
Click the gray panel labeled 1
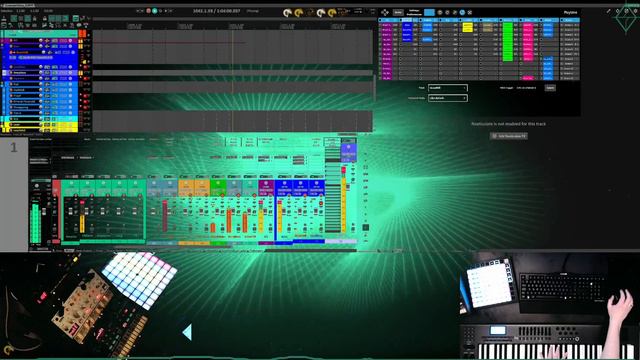pyautogui.click(x=14, y=194)
